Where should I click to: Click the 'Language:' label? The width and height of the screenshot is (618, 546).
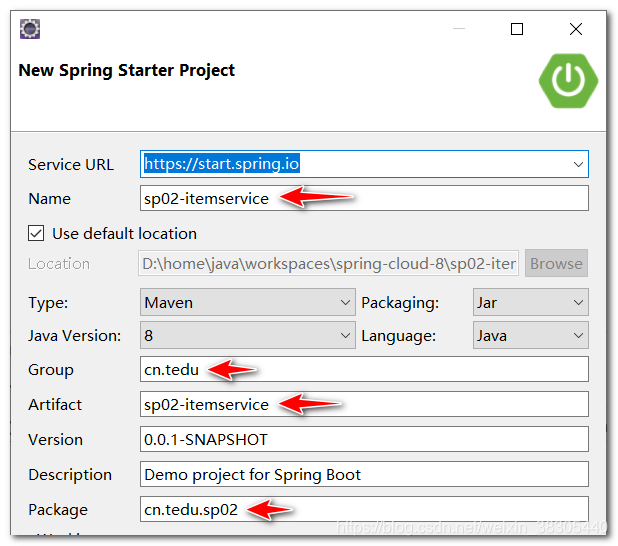pyautogui.click(x=398, y=336)
